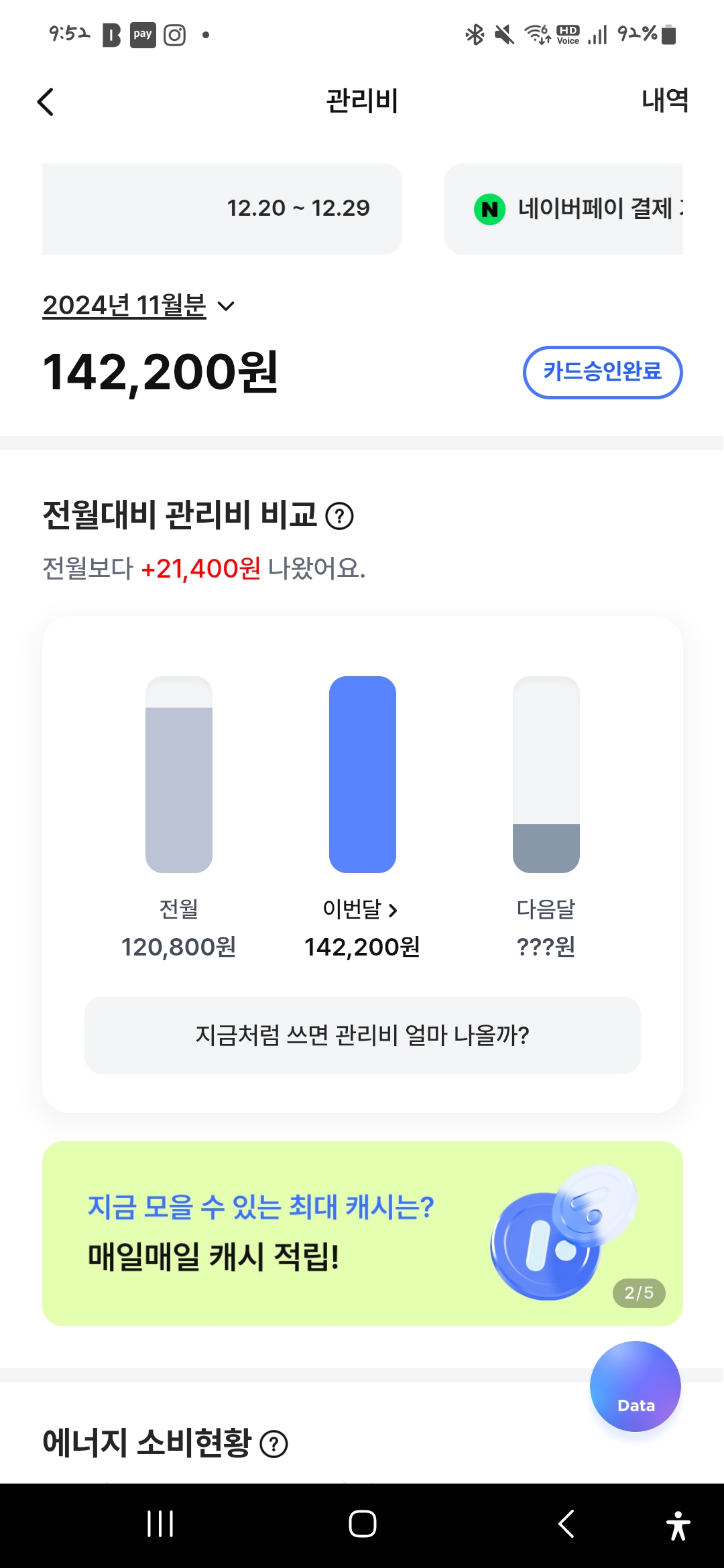Open 이번달 details via arrow
The image size is (724, 1568).
click(x=393, y=910)
